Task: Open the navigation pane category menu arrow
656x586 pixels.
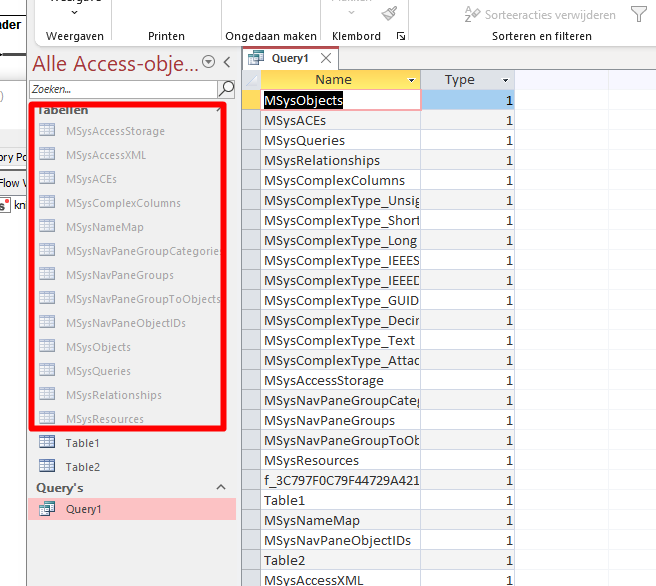Action: [208, 62]
